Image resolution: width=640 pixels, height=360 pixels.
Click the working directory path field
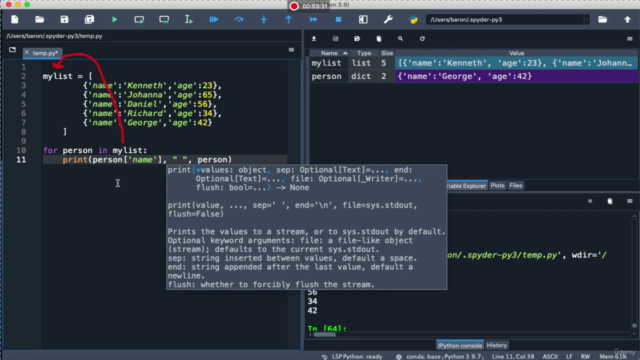click(505, 20)
